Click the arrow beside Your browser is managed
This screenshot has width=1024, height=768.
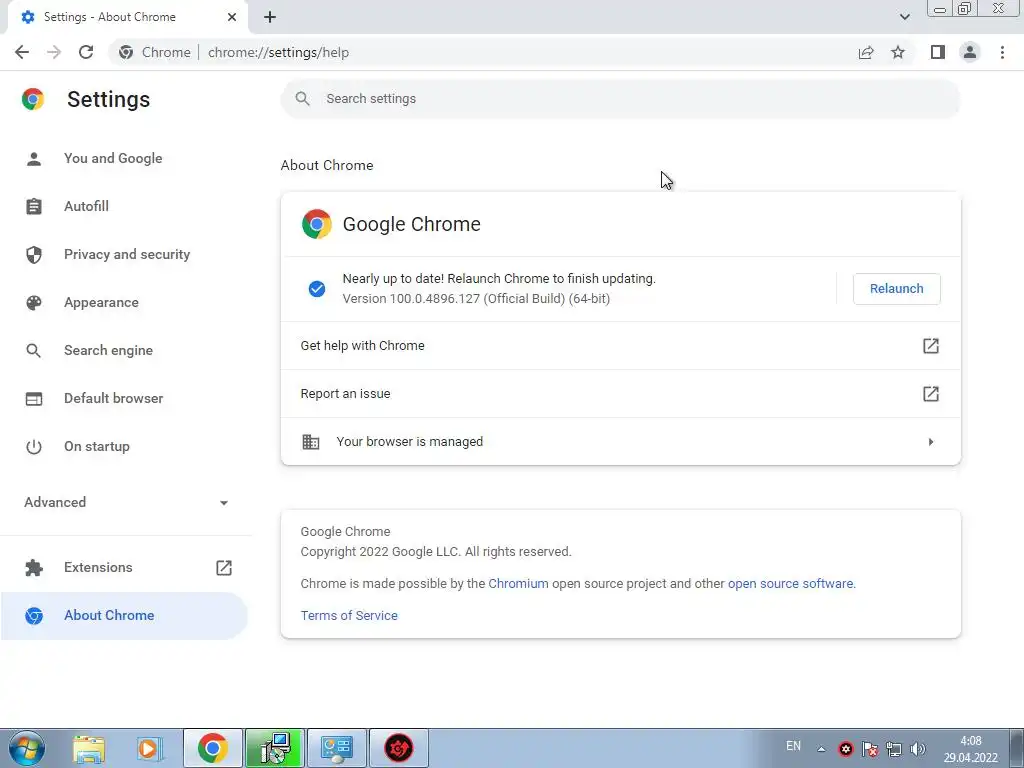coord(931,442)
